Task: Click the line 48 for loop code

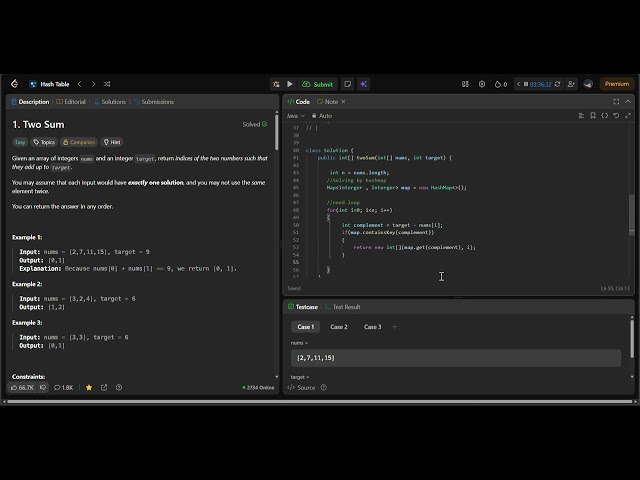Action: coord(359,210)
